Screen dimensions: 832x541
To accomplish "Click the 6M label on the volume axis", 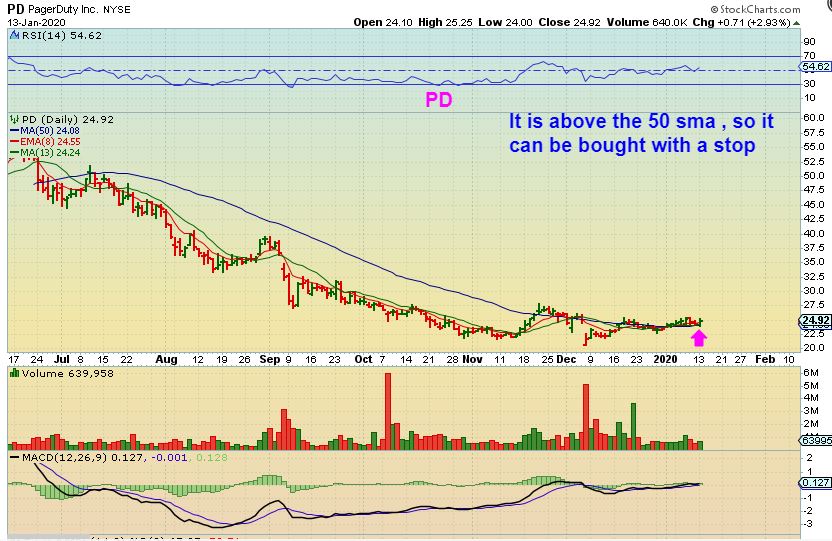I will [811, 372].
